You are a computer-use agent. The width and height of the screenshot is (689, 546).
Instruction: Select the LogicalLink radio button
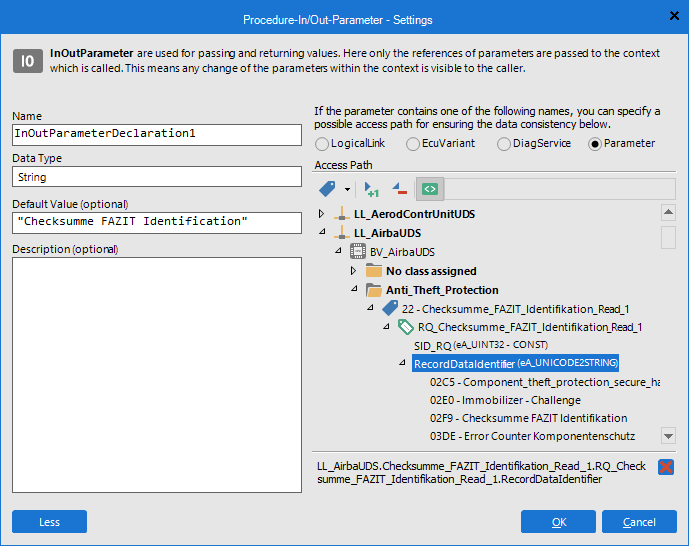[x=322, y=144]
